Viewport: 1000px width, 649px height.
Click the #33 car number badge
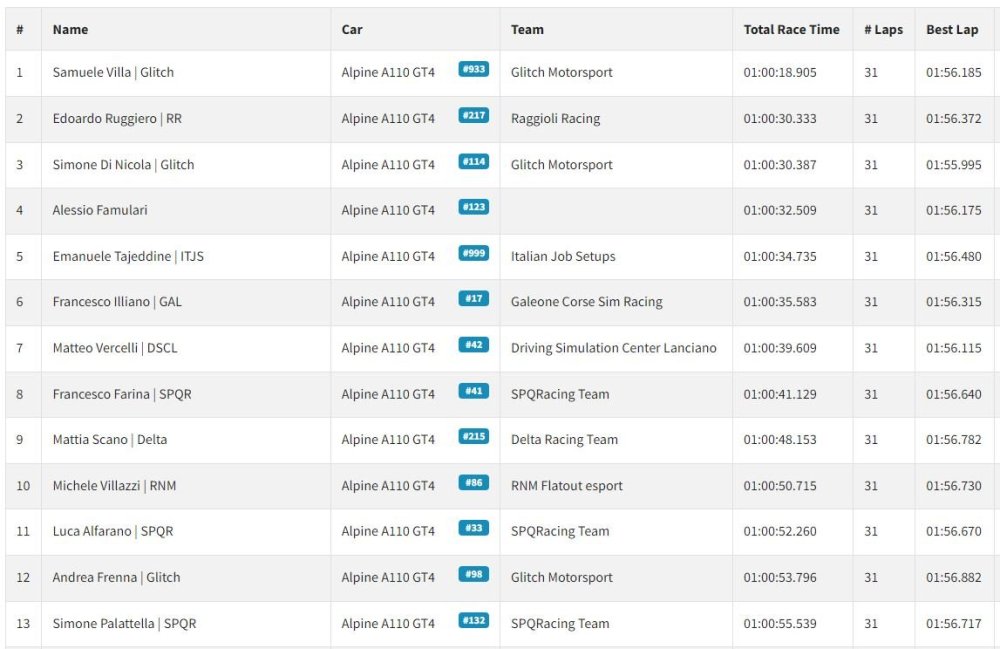[x=473, y=528]
